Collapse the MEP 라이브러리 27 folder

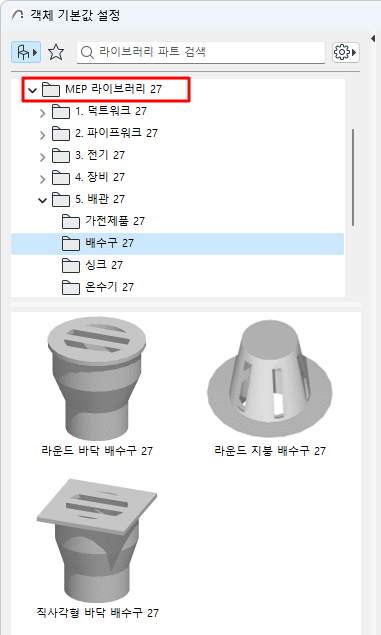coord(32,90)
